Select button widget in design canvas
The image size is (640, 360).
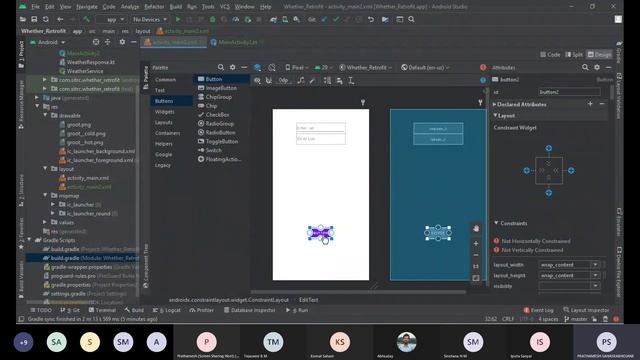pos(320,233)
